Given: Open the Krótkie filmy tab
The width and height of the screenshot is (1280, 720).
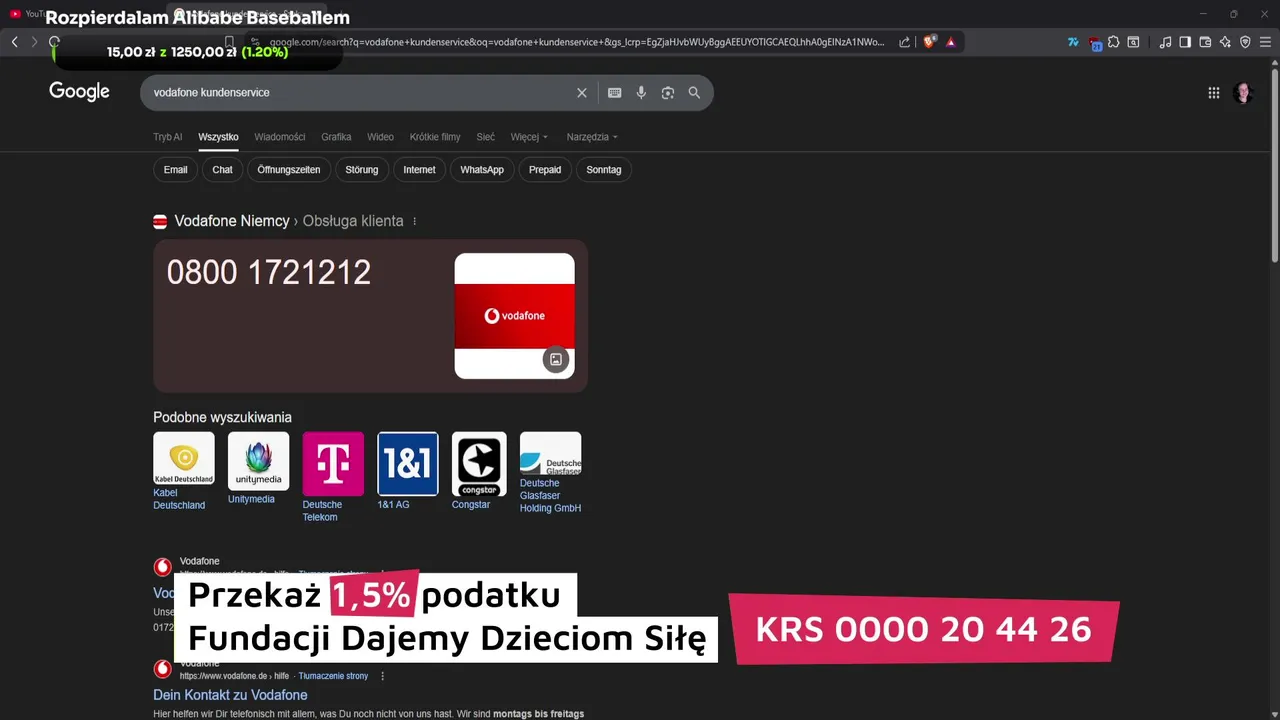Looking at the screenshot, I should click(x=435, y=137).
